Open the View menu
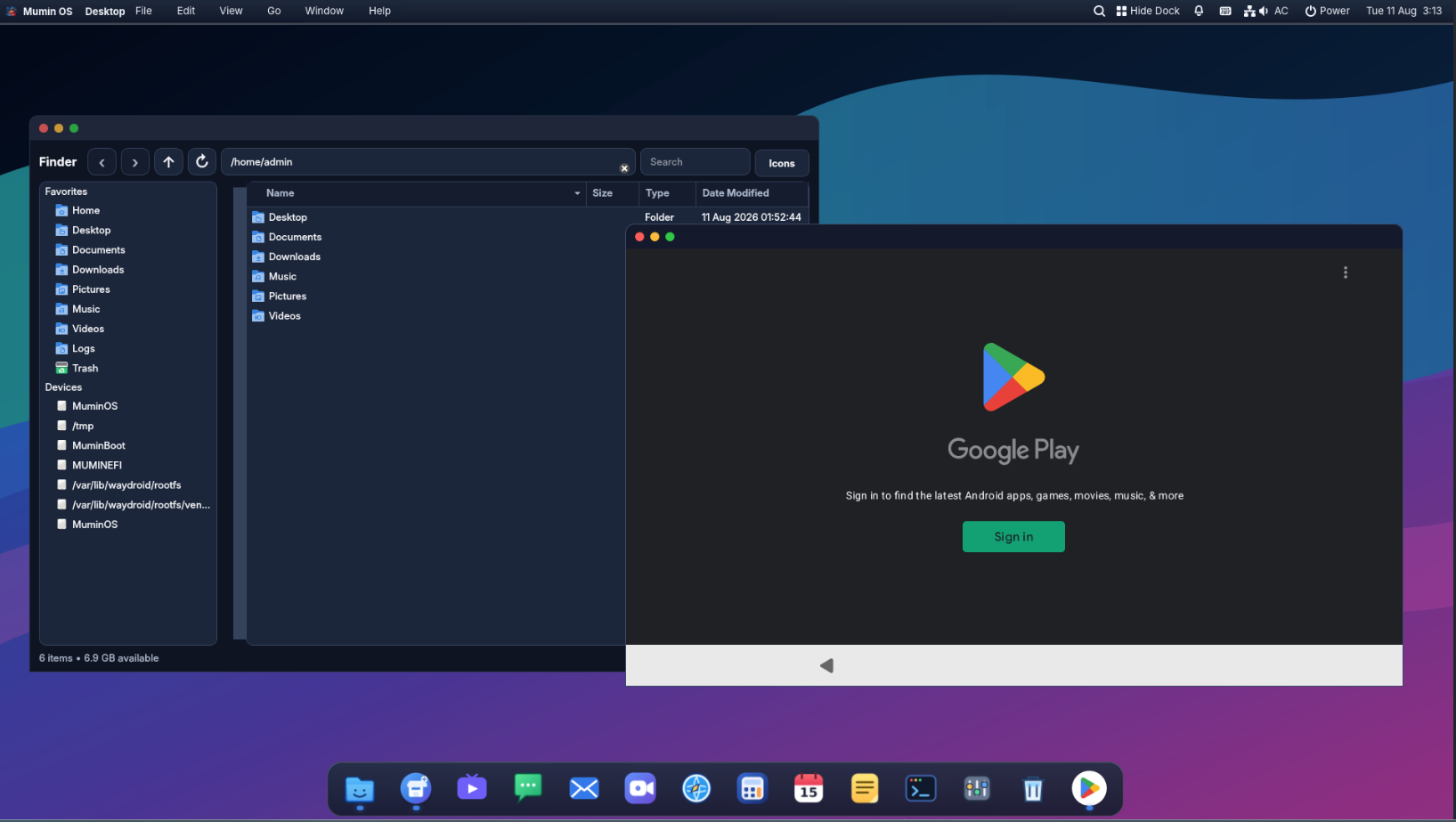 click(x=231, y=11)
